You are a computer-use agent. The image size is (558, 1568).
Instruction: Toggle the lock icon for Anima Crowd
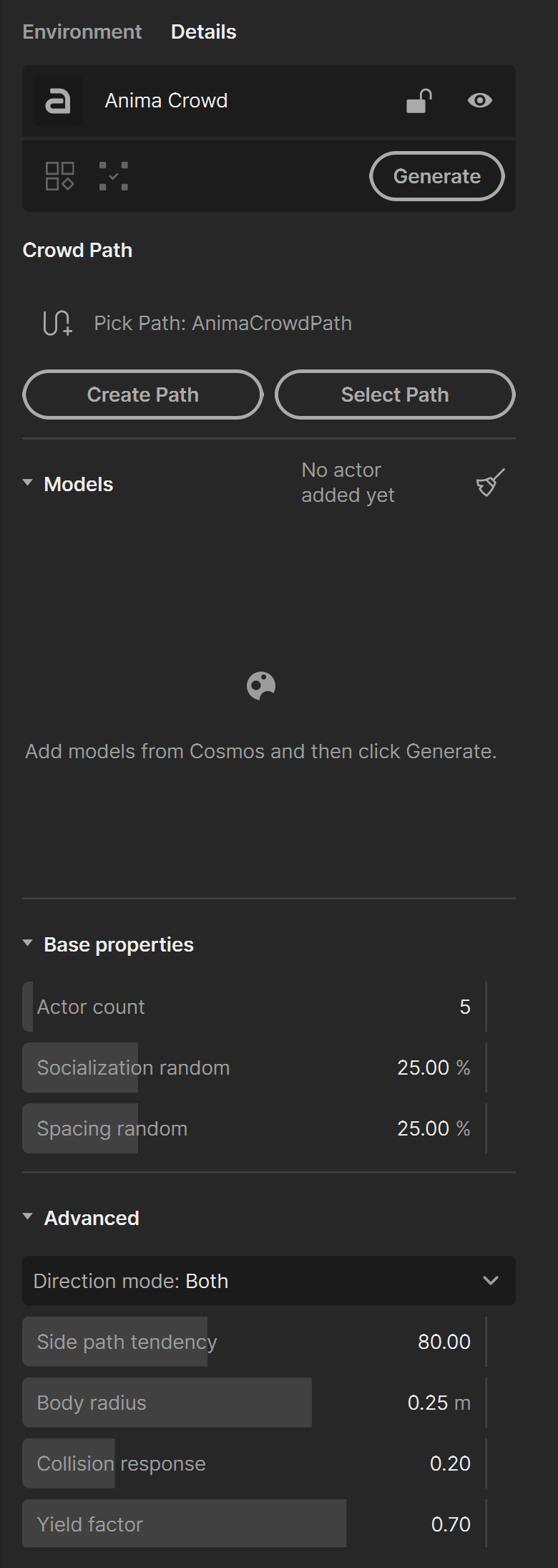(x=419, y=101)
